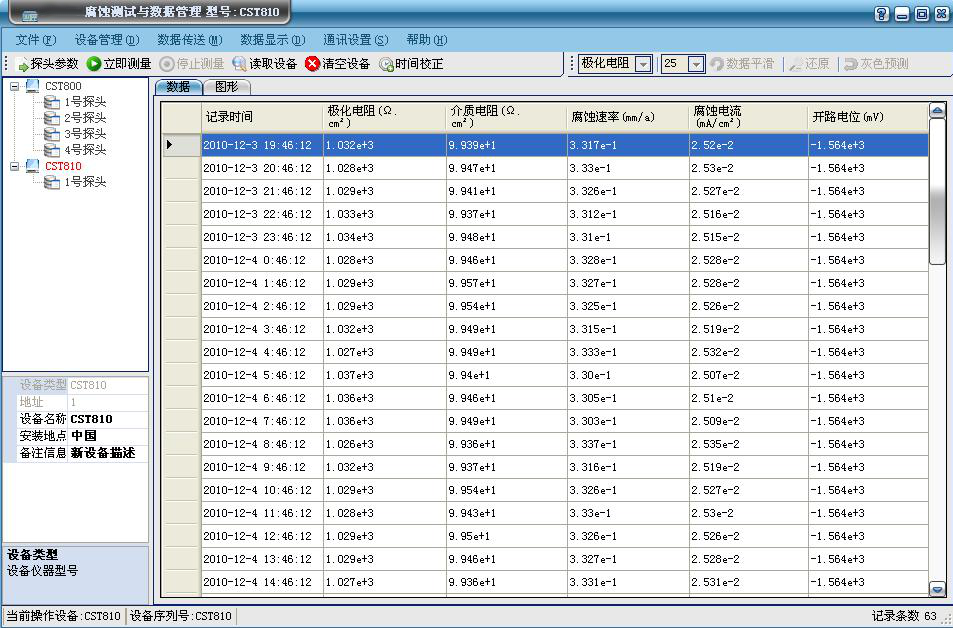Click the 还原 toolbar icon
Viewport: 953px width, 628px height.
point(796,64)
